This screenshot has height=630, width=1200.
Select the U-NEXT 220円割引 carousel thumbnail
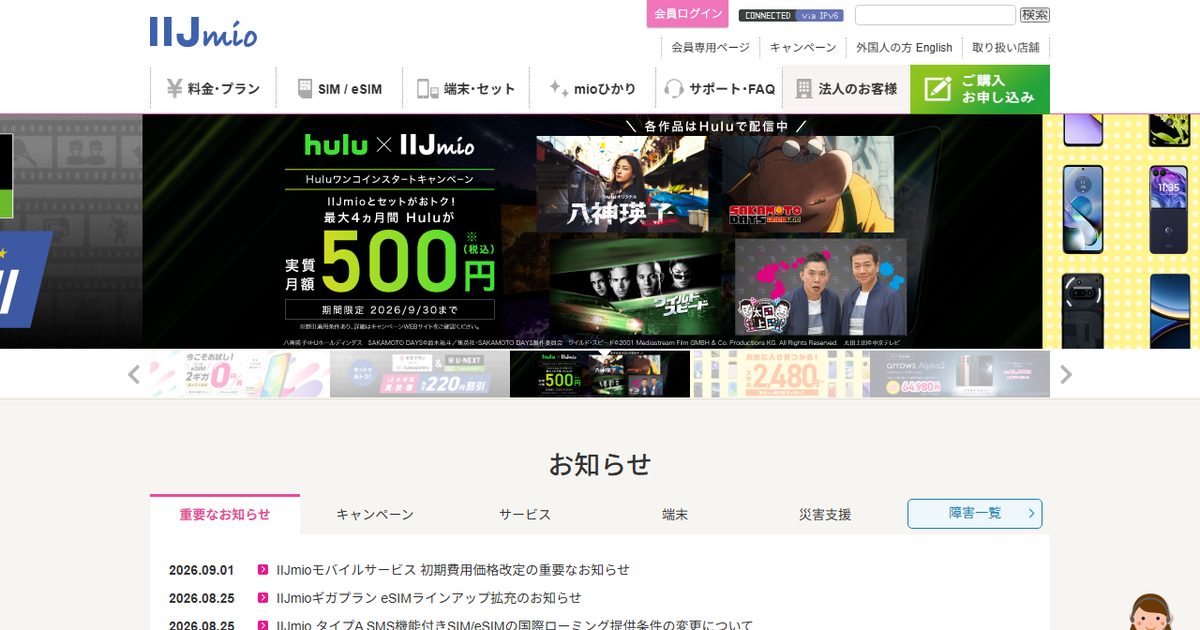pyautogui.click(x=420, y=374)
